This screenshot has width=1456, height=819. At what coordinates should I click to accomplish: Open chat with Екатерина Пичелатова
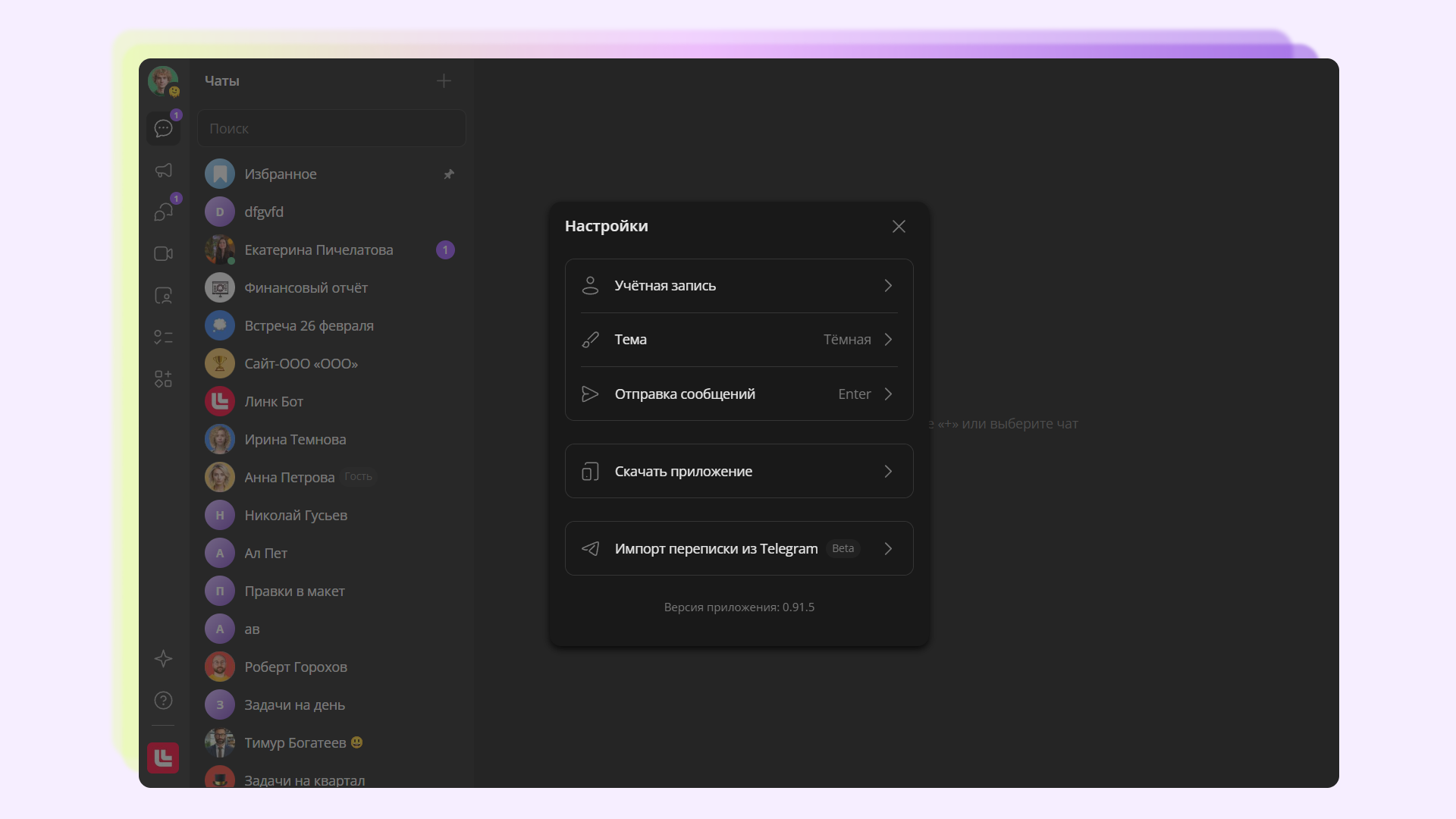point(318,250)
